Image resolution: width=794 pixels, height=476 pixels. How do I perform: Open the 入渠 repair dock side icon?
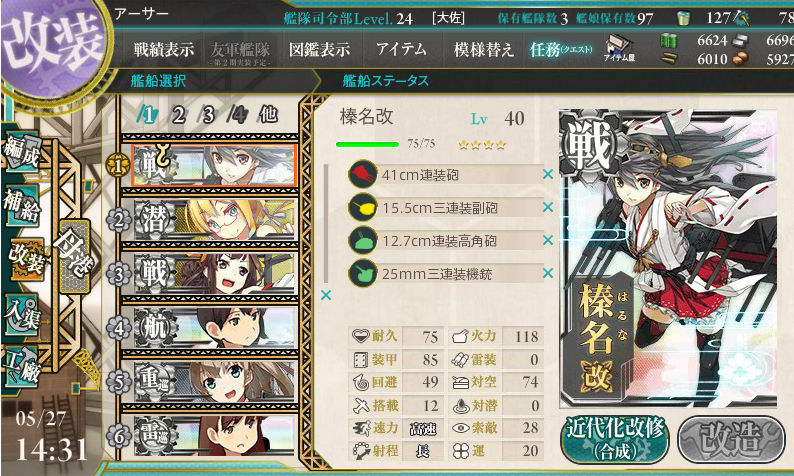[21, 315]
